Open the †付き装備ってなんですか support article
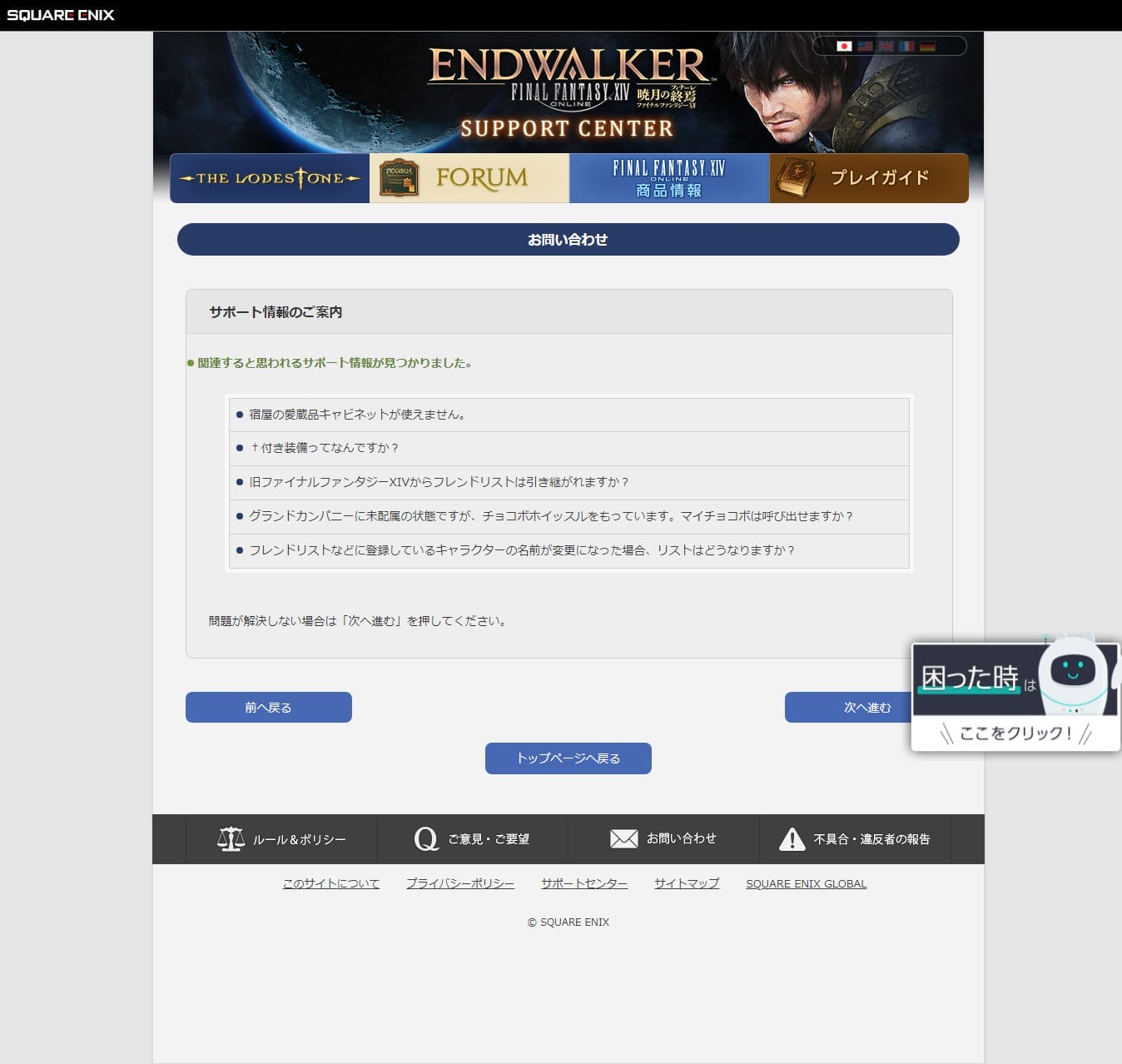This screenshot has width=1122, height=1064. pos(325,448)
